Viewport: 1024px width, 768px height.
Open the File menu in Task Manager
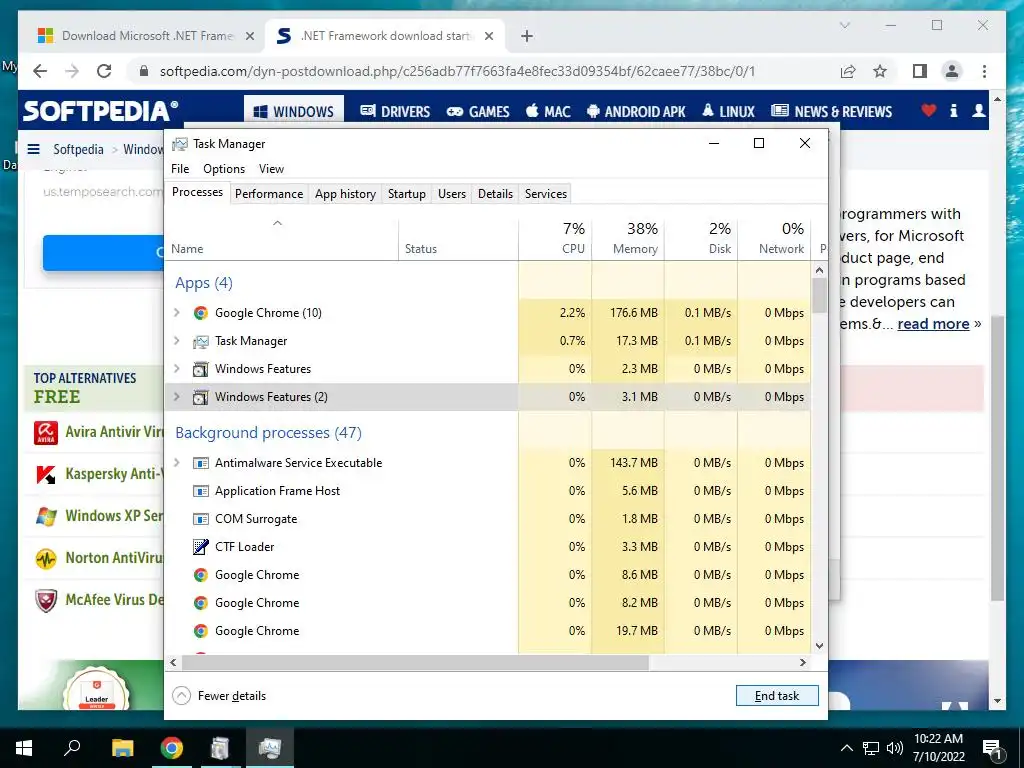[x=180, y=169]
